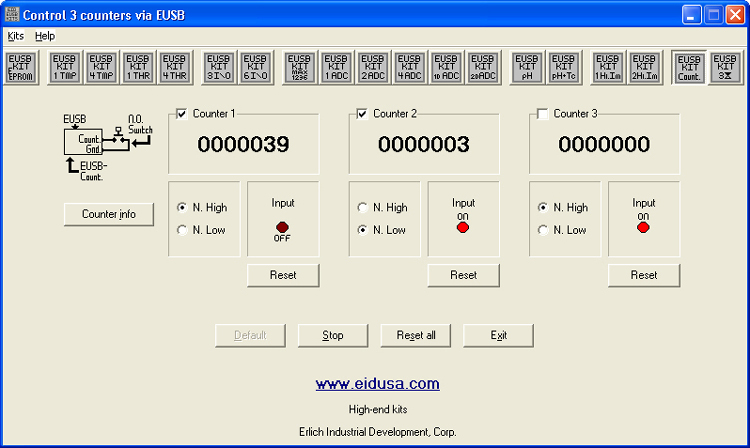Open the EUSB KIT pH+Tc icon
Screen dimensions: 750x448
[x=563, y=67]
